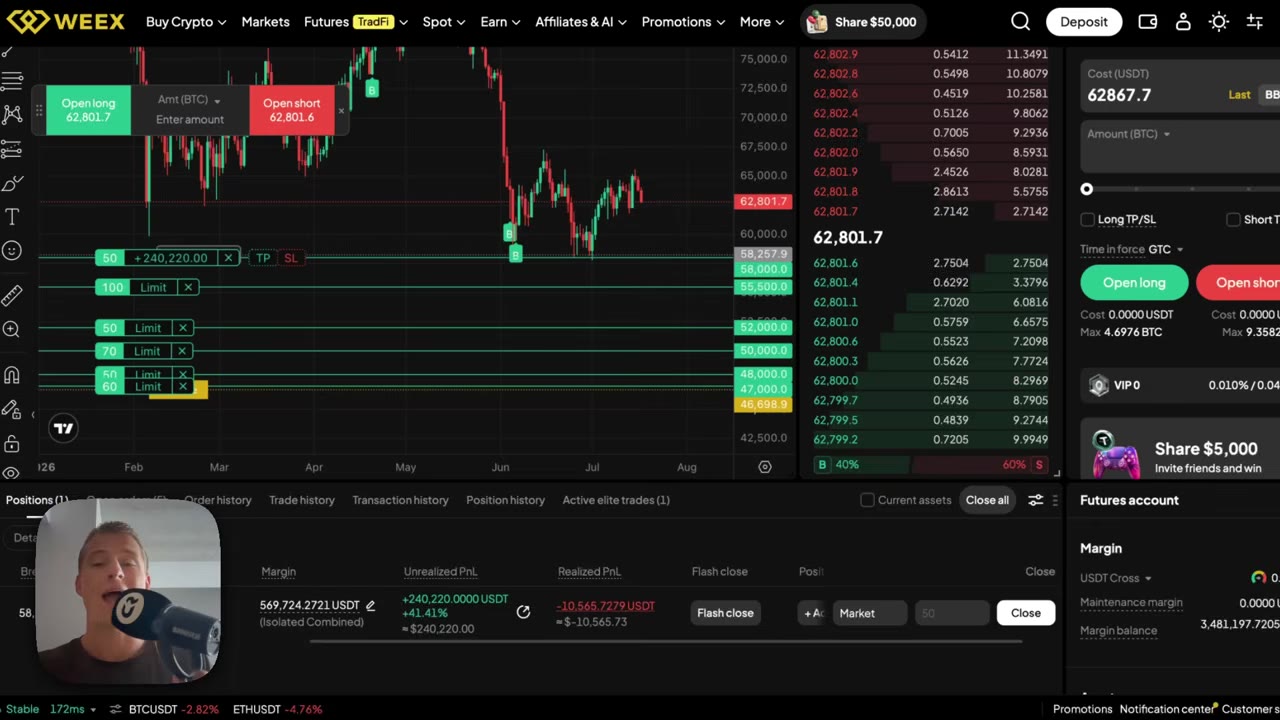Open the user profile icon
This screenshot has width=1280, height=720.
pyautogui.click(x=1183, y=21)
